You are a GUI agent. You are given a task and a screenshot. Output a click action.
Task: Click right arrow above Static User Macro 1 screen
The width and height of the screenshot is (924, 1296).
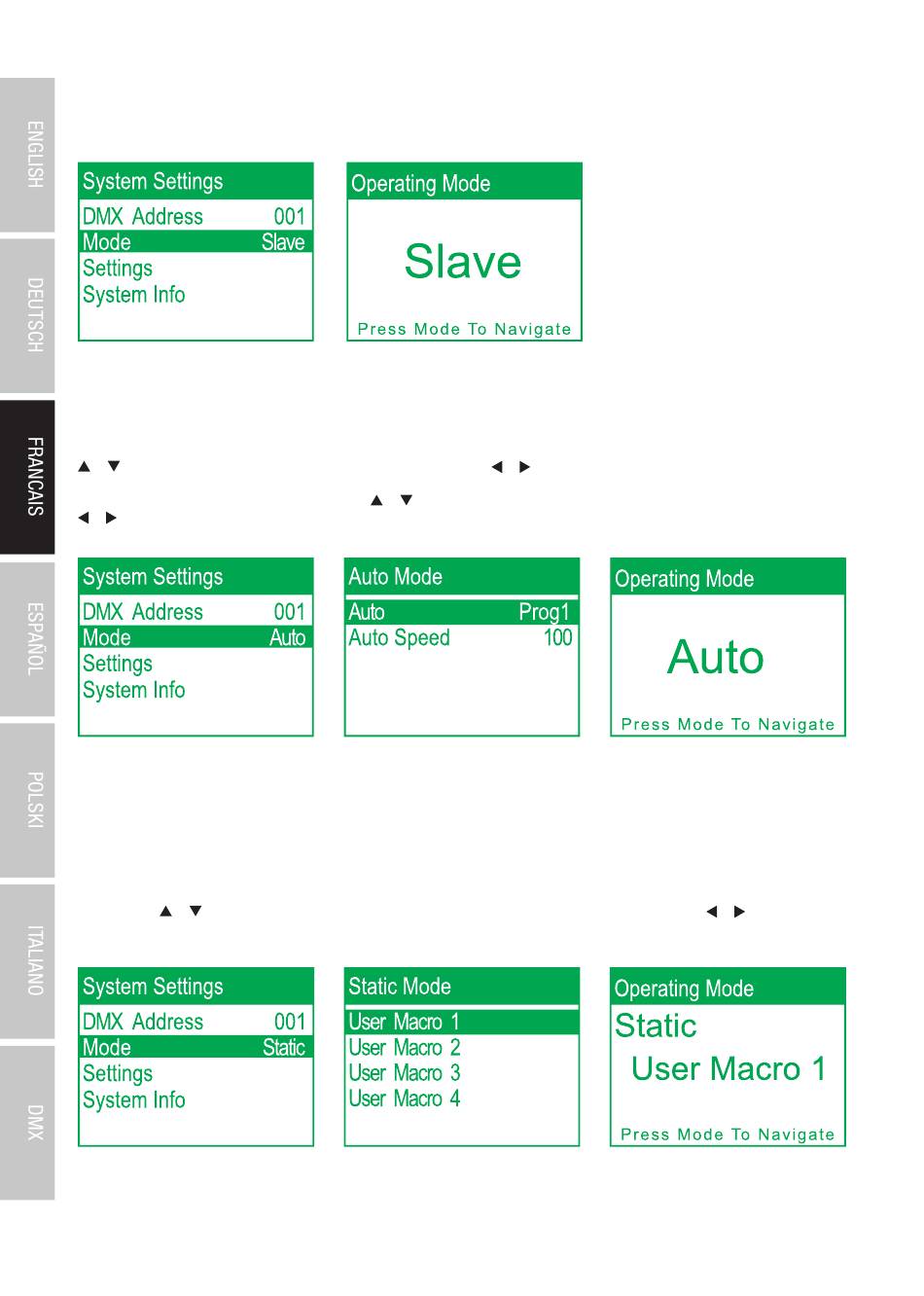739,912
